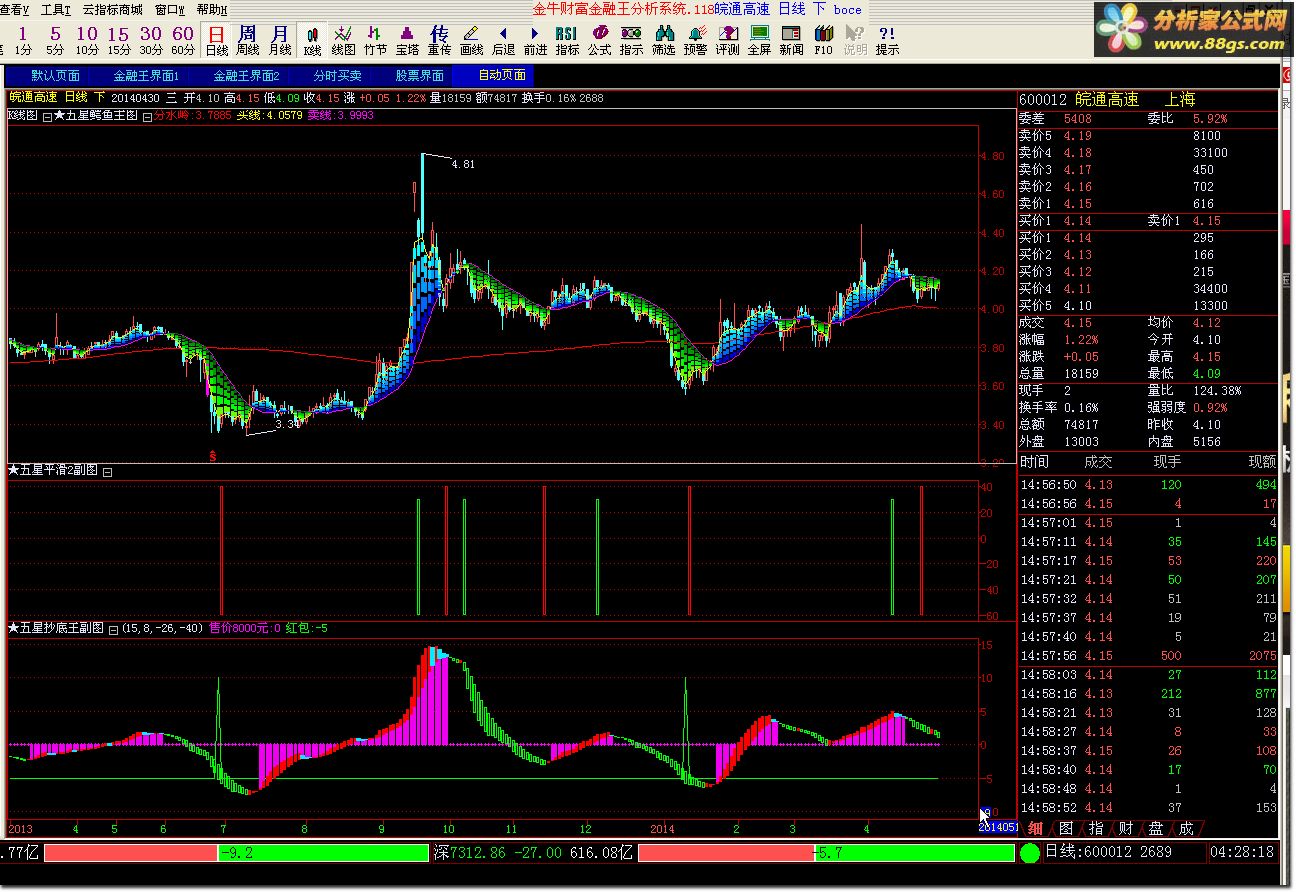This screenshot has width=1296, height=892.
Task: Select the 成 tab in side panel
Action: (x=1186, y=828)
